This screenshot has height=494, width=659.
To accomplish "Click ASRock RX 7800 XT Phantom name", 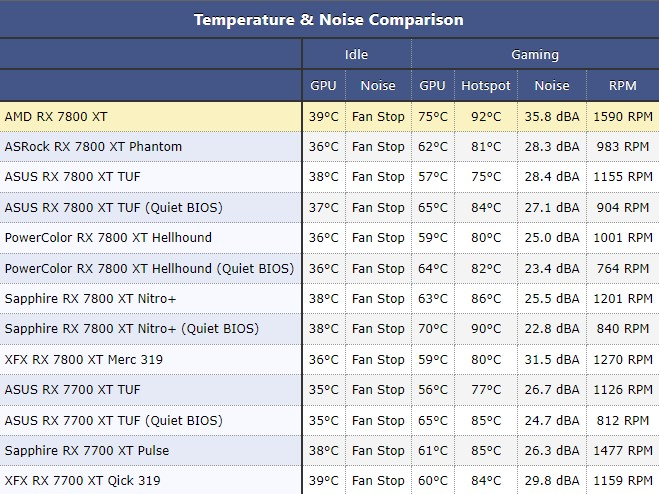I will pyautogui.click(x=93, y=146).
